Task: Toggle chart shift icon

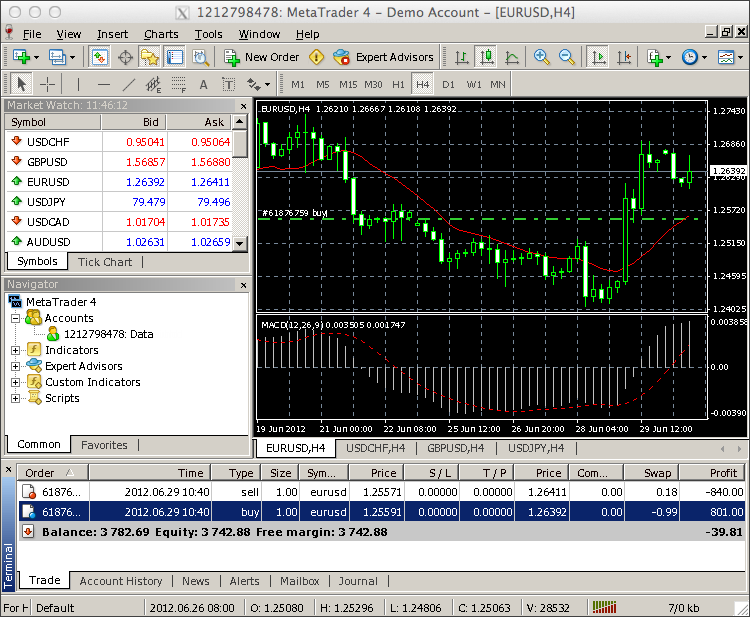Action: pos(624,57)
